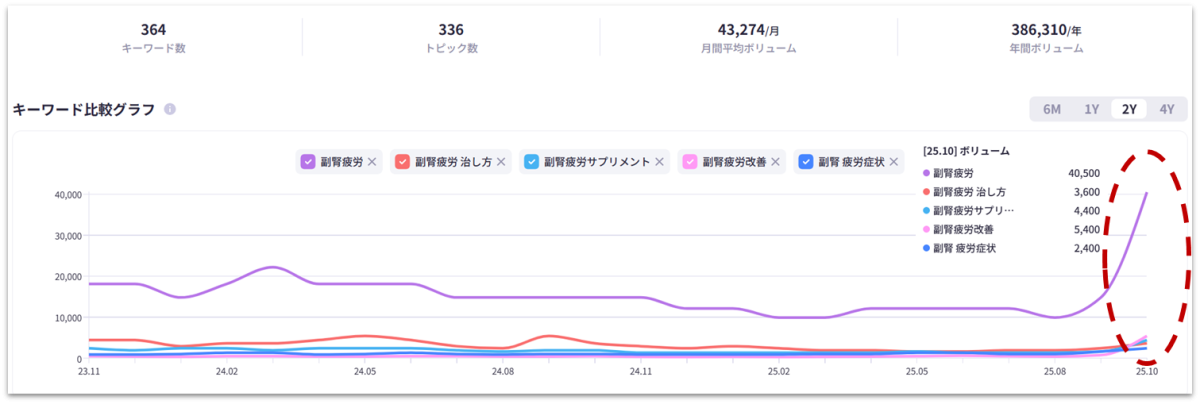Select the 6M time range
The height and width of the screenshot is (404, 1200).
pyautogui.click(x=1052, y=110)
